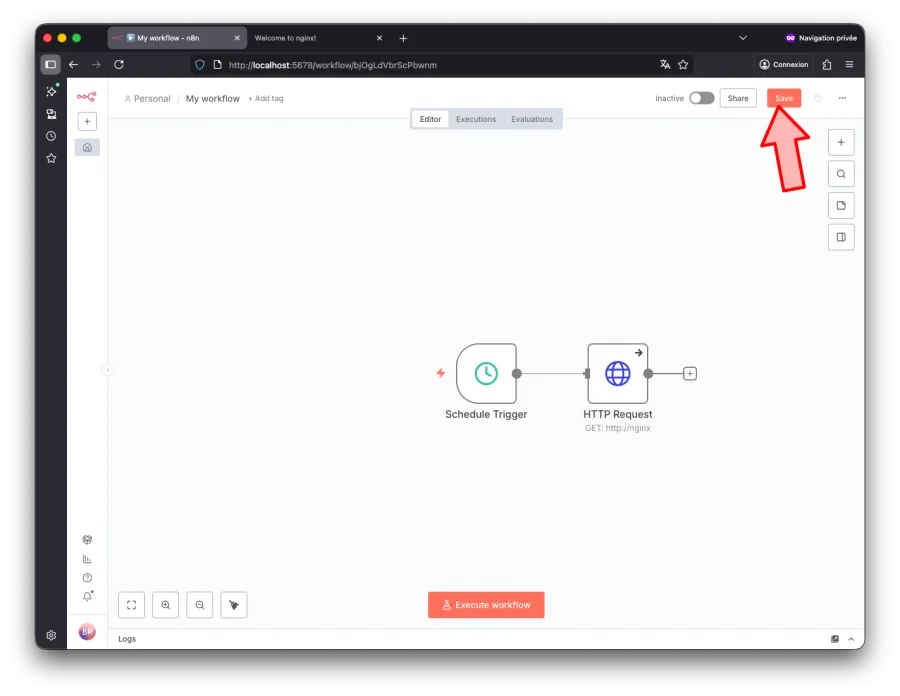Zoom to fit using the fit-view icon
Screen dimensions: 900x696
click(x=131, y=605)
